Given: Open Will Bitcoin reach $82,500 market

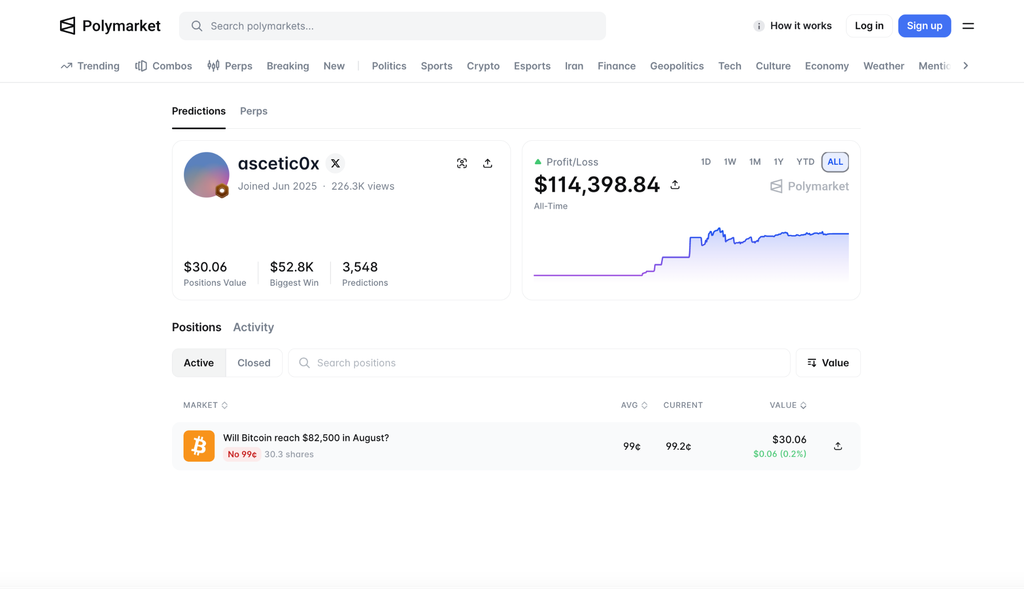Looking at the screenshot, I should coord(306,438).
